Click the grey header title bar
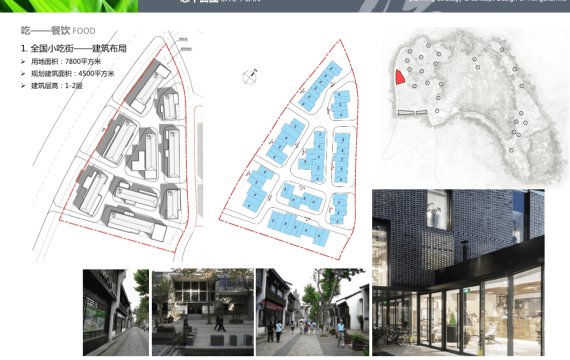 pyautogui.click(x=354, y=6)
